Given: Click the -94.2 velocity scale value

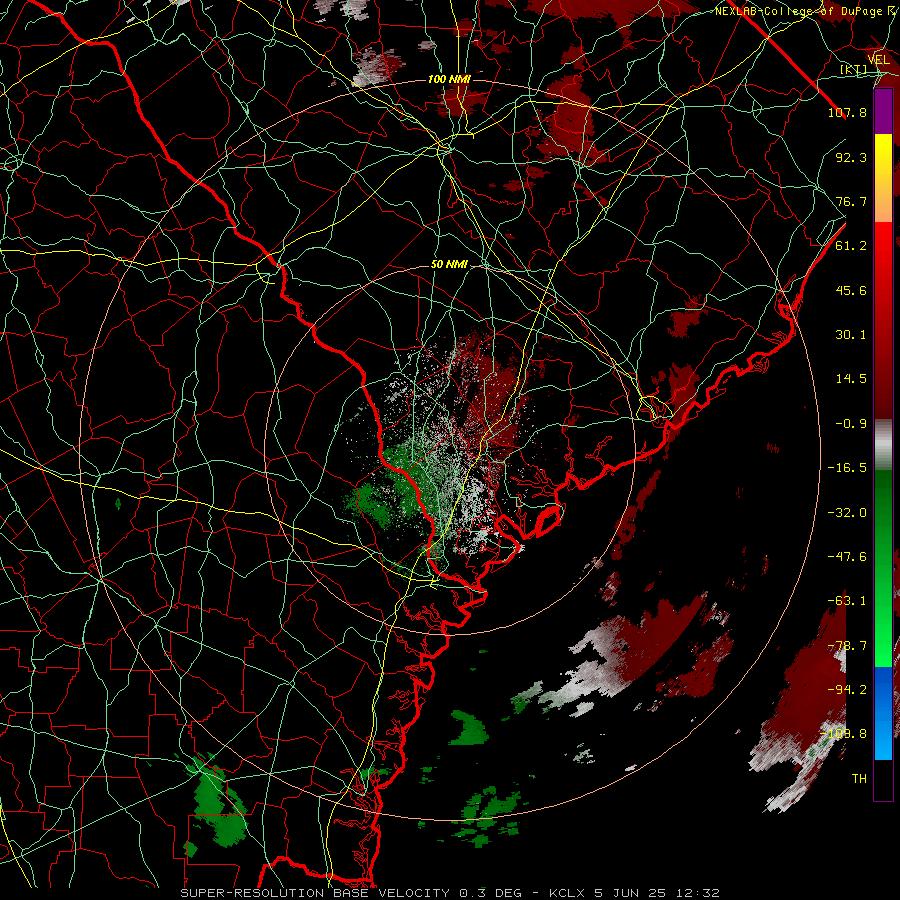Looking at the screenshot, I should [847, 690].
